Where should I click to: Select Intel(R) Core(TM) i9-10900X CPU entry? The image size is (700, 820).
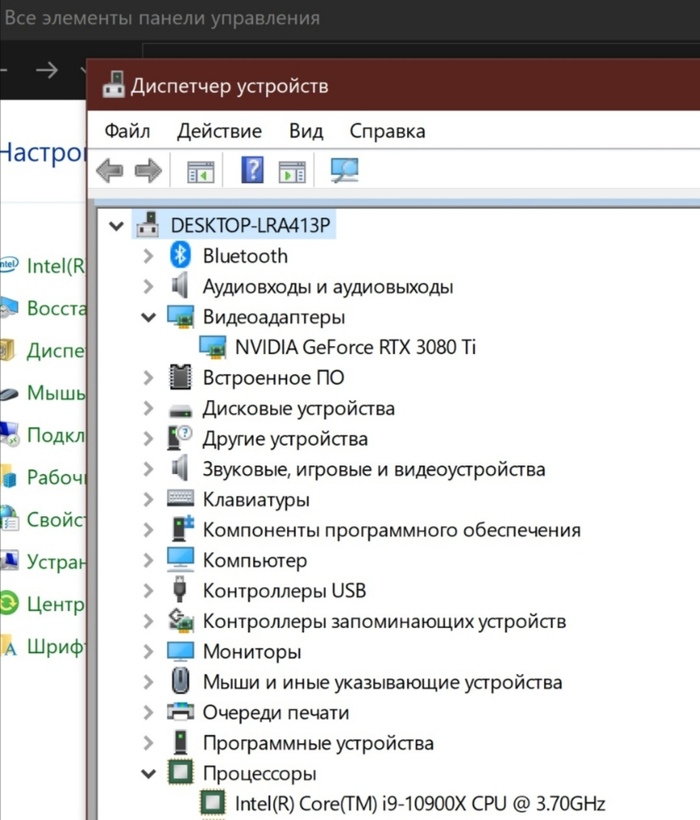click(420, 803)
